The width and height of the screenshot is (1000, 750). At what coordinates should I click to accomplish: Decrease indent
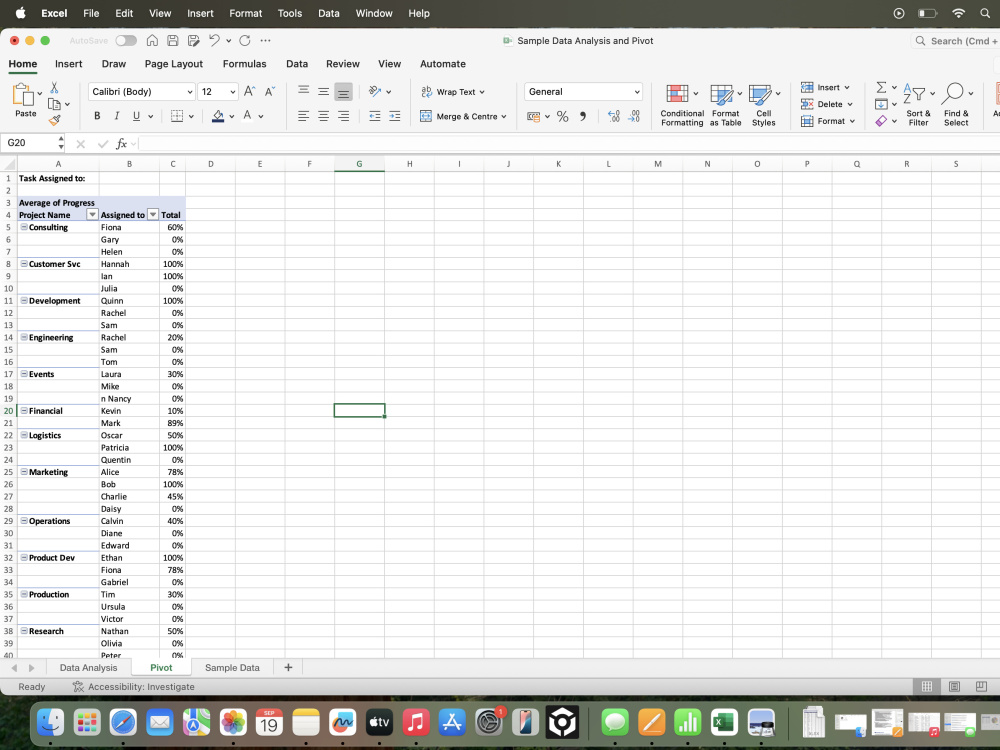[374, 116]
